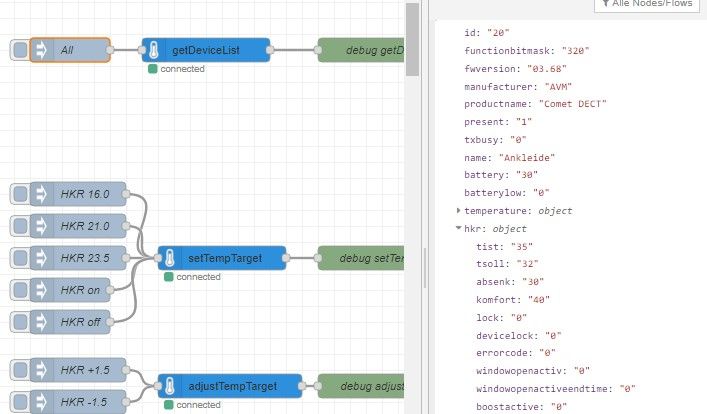
Task: Open 'Alle Nodes/Flows' debug filter
Action: 647,4
